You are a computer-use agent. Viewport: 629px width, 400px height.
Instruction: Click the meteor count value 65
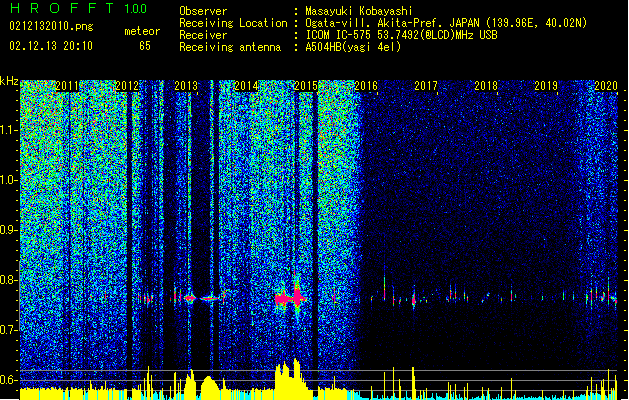(145, 46)
